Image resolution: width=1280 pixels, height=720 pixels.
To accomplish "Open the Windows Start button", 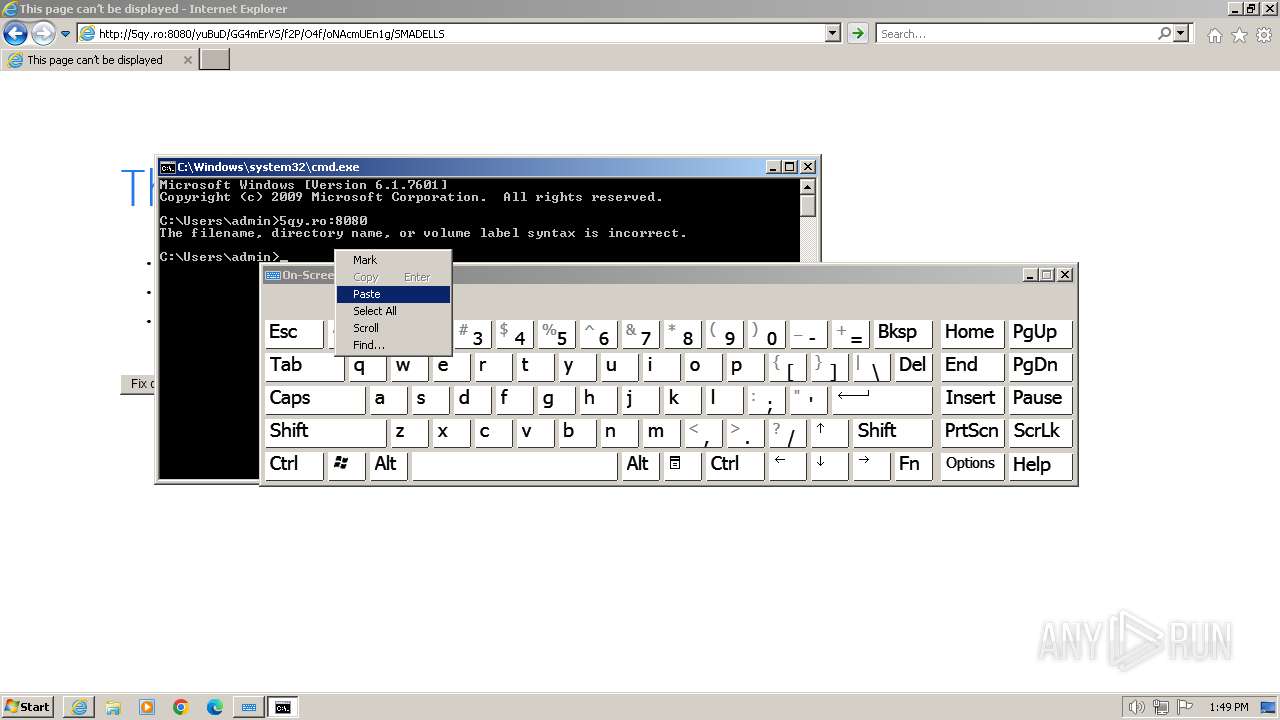I will (x=28, y=707).
